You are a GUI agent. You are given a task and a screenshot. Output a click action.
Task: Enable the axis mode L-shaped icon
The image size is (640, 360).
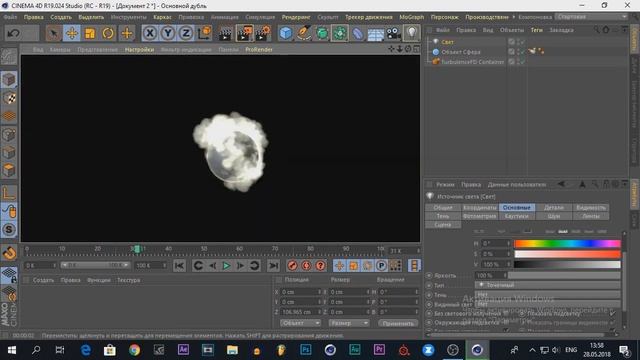[9, 193]
